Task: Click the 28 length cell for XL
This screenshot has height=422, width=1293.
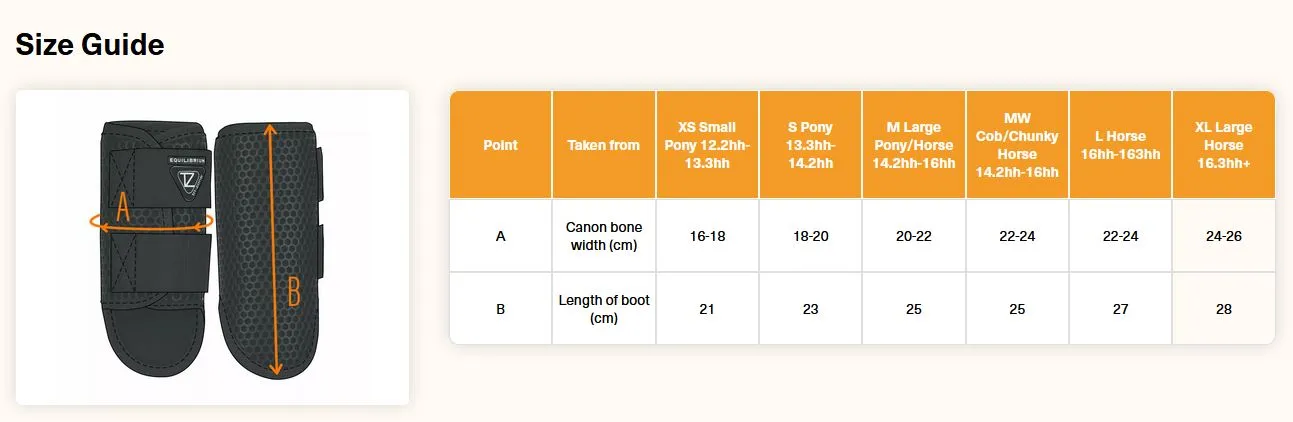Action: pos(1224,309)
